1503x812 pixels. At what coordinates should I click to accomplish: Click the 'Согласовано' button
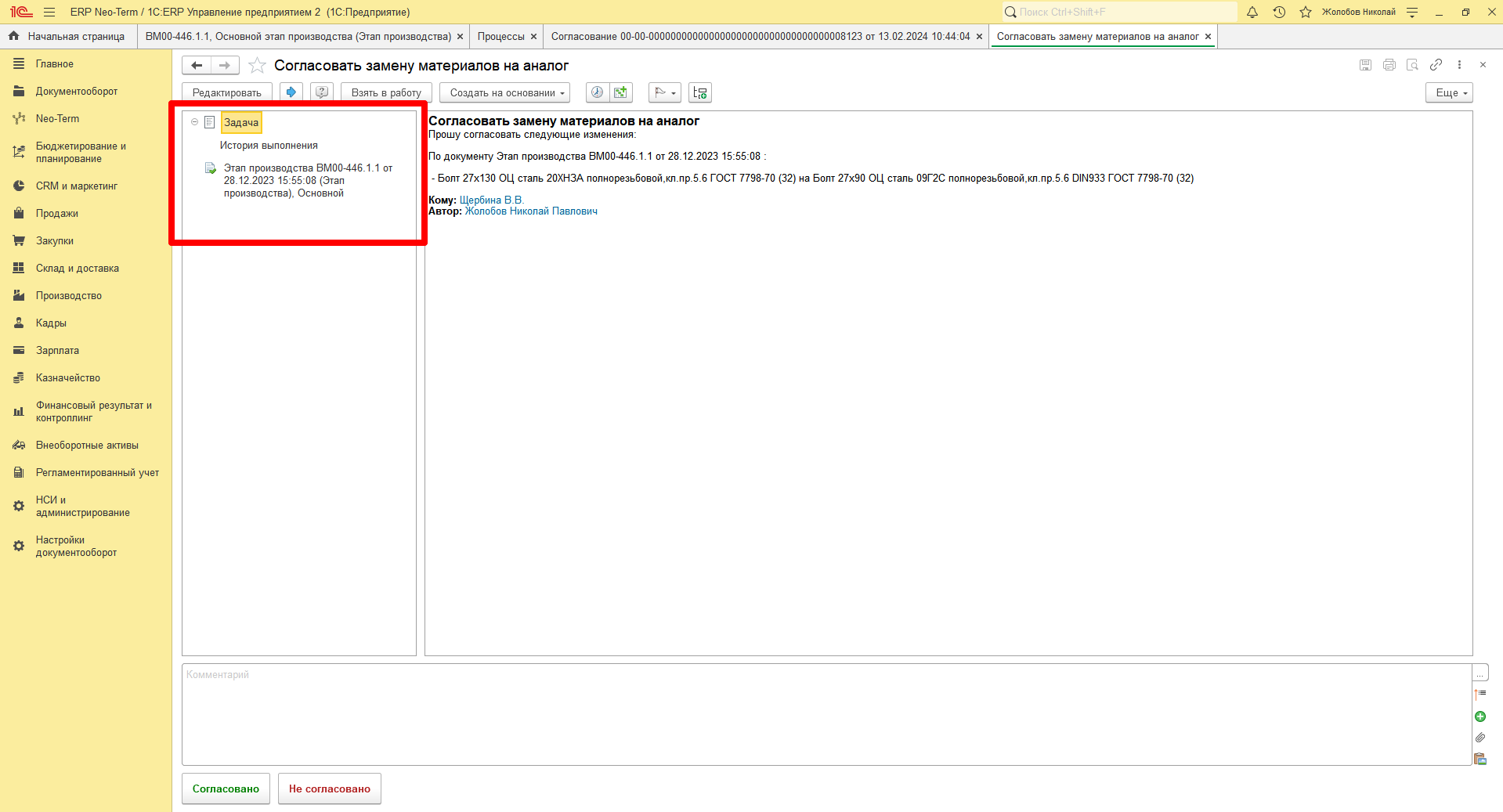226,789
